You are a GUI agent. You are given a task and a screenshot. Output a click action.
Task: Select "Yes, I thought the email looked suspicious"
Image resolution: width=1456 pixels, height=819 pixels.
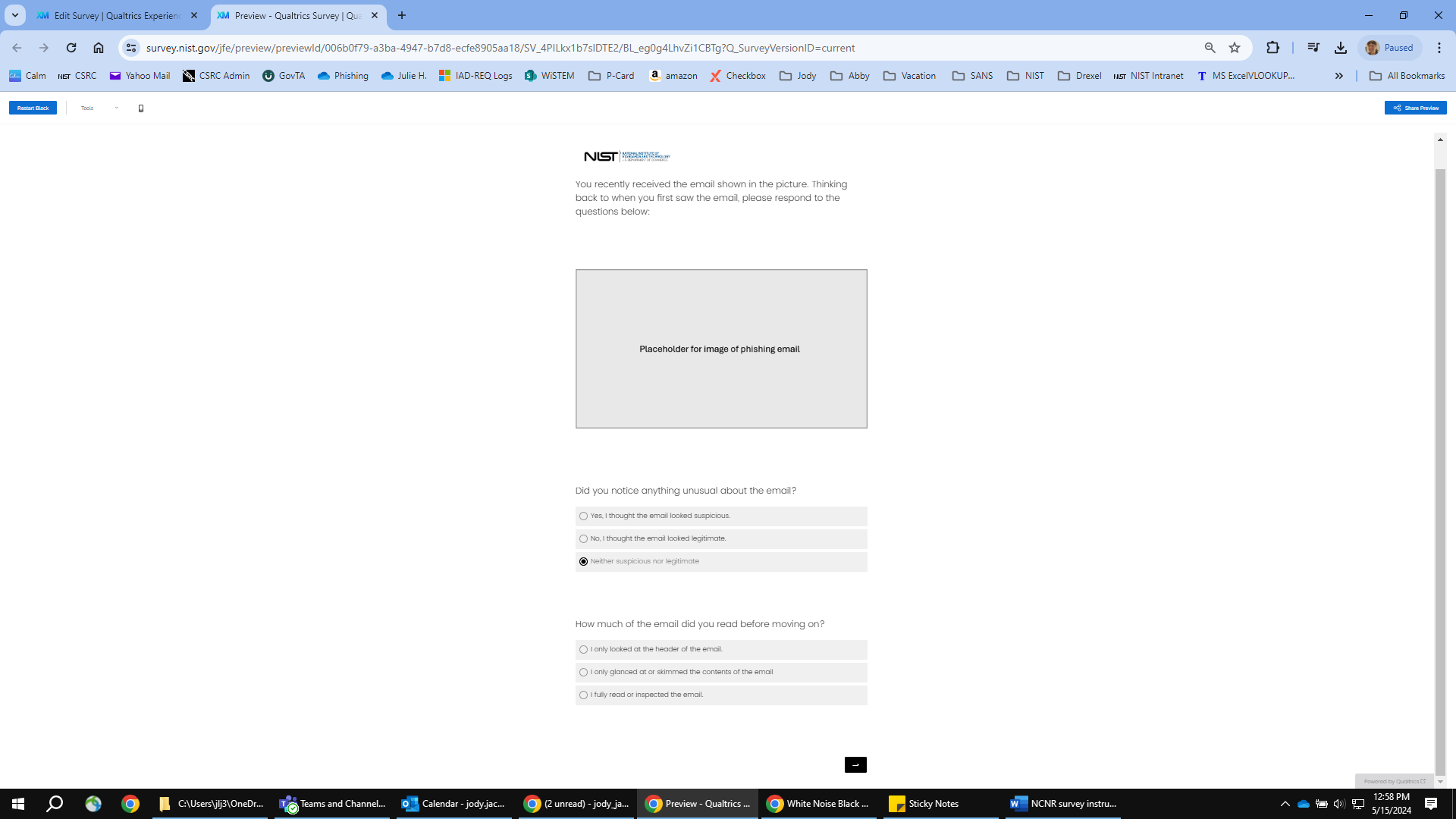(583, 516)
